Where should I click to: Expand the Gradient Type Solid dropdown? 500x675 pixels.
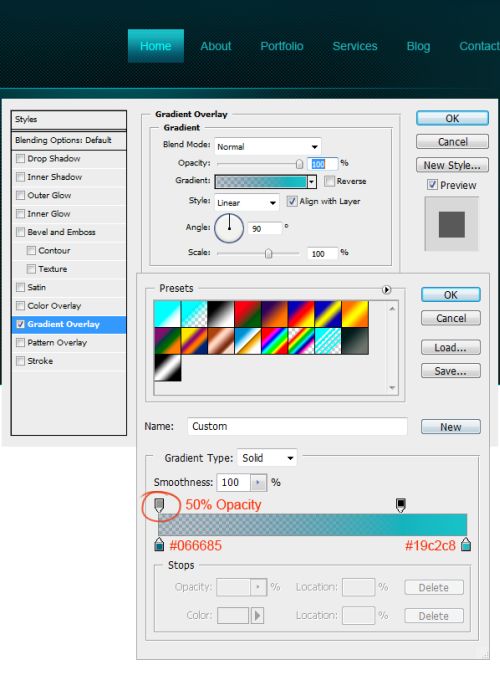coord(267,458)
